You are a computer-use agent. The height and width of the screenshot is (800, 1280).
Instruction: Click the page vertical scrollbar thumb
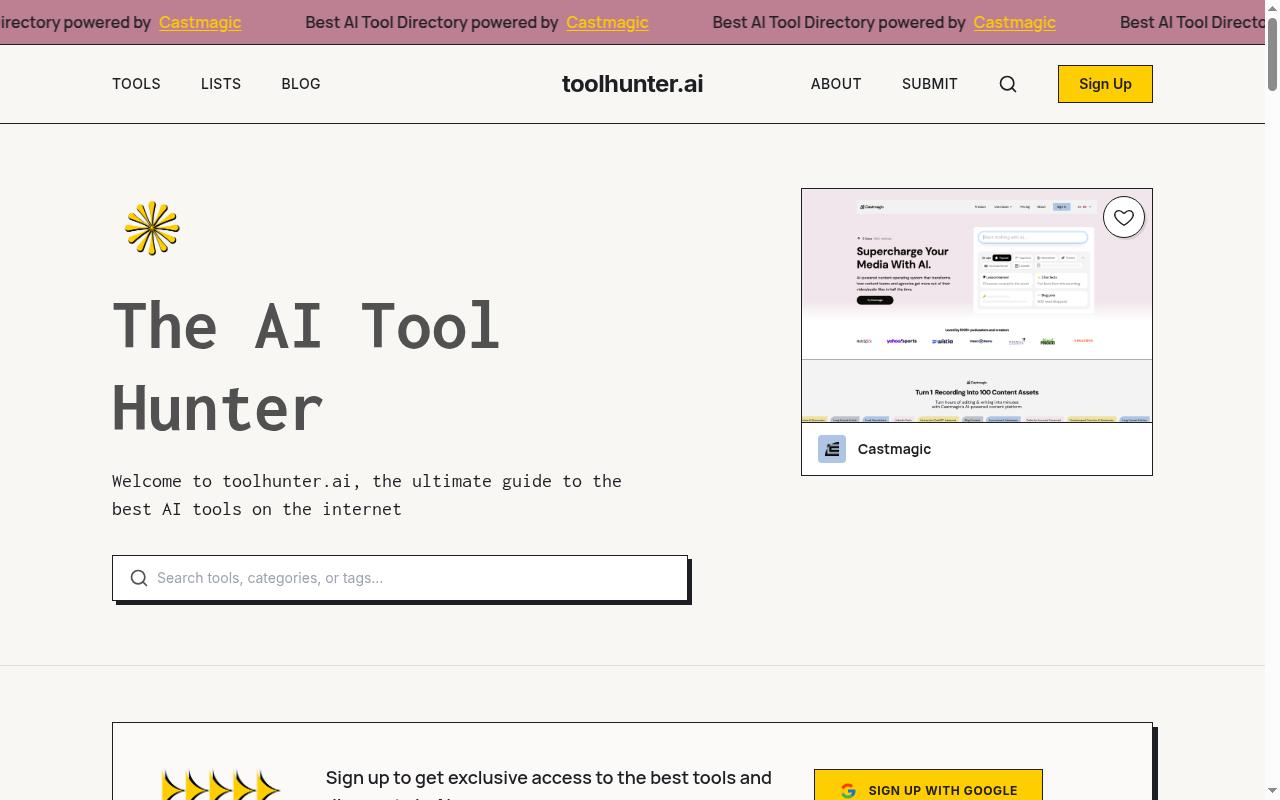click(1272, 55)
